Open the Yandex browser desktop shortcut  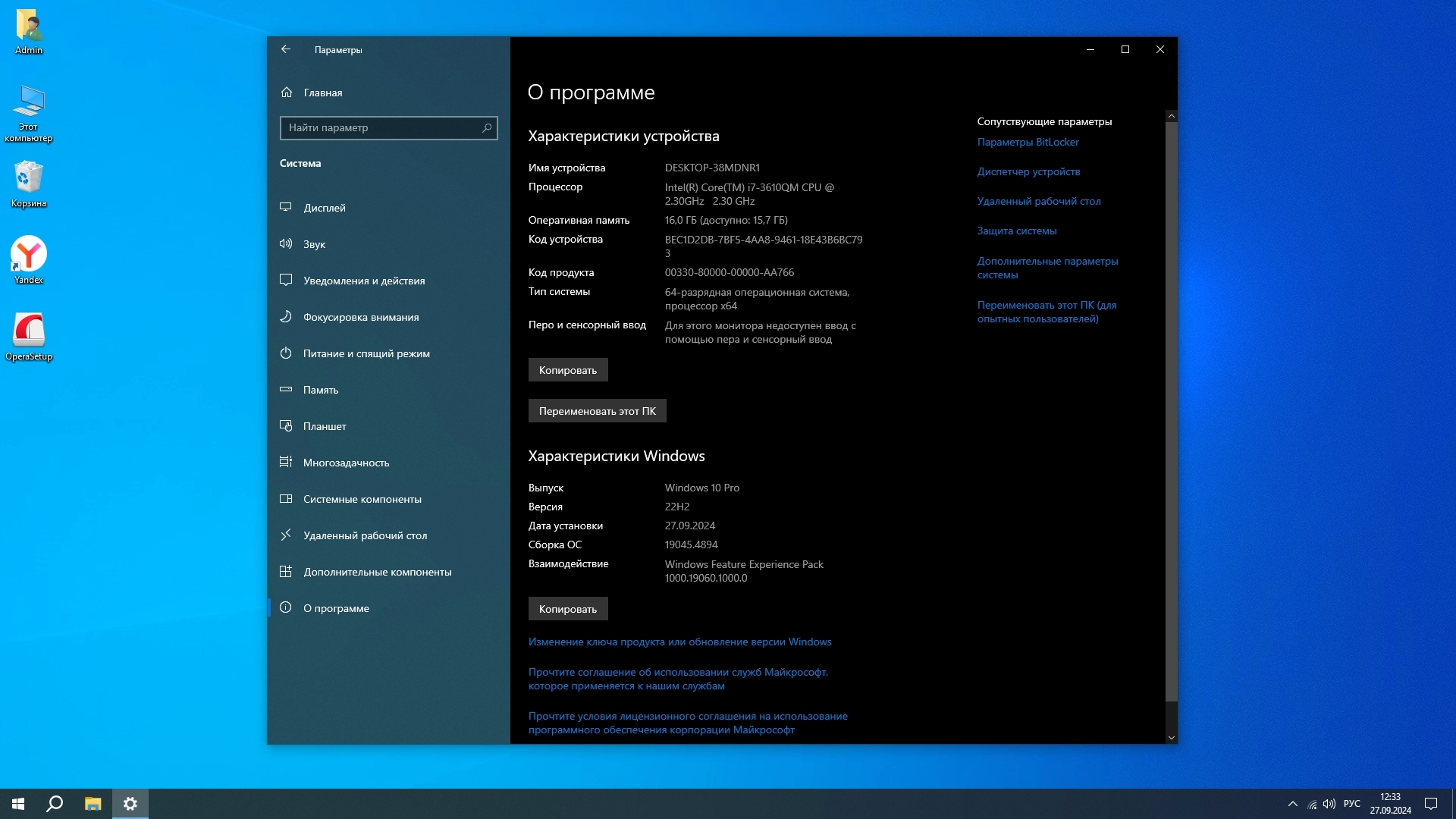(x=29, y=258)
